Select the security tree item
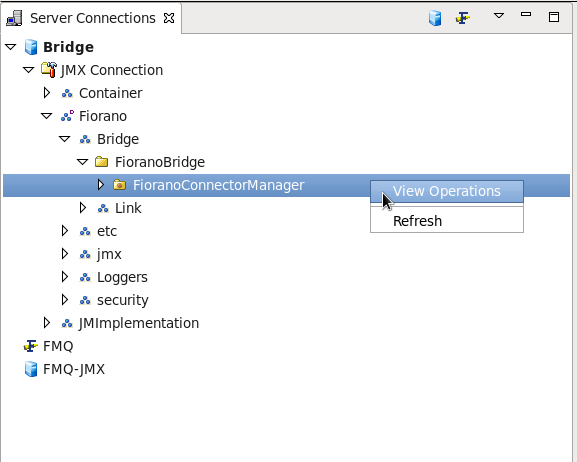The image size is (577, 462). [123, 300]
